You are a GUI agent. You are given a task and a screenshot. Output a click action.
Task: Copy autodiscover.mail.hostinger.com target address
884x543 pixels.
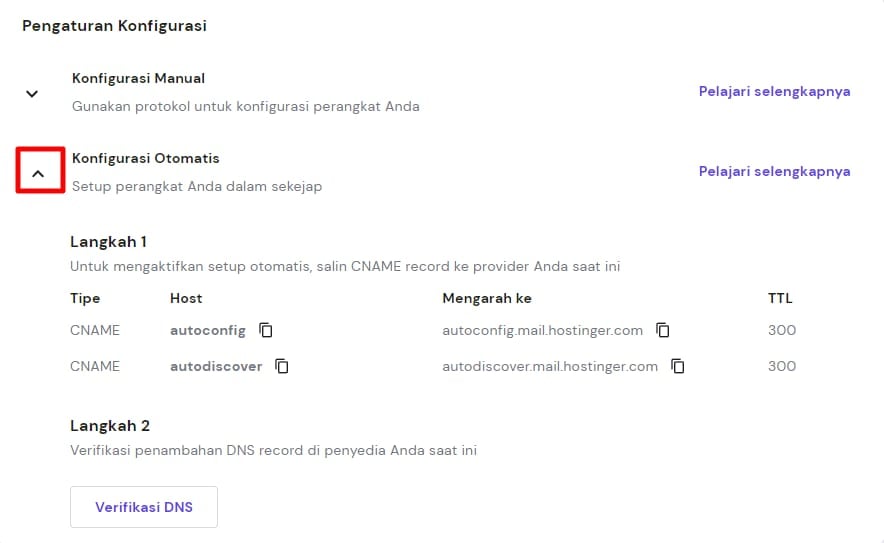click(678, 366)
